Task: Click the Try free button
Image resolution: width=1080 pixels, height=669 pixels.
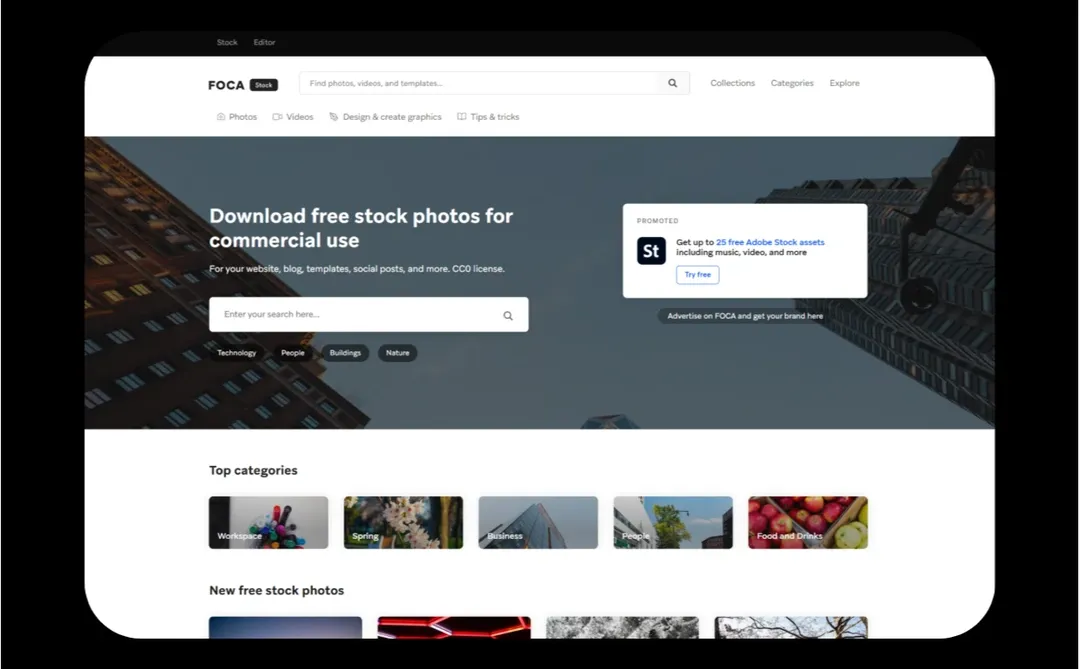Action: pyautogui.click(x=697, y=275)
